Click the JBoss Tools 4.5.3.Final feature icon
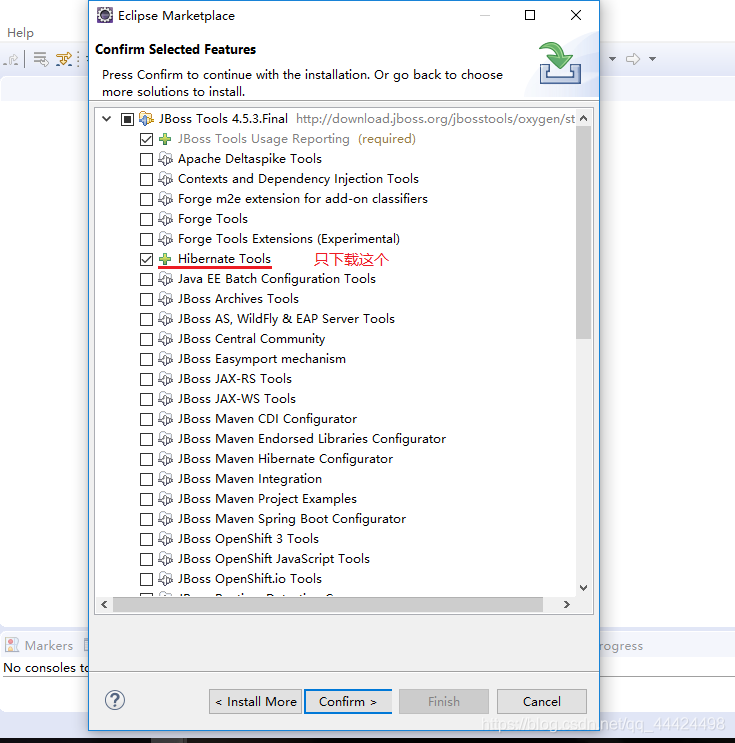Image resolution: width=735 pixels, height=743 pixels. click(146, 118)
